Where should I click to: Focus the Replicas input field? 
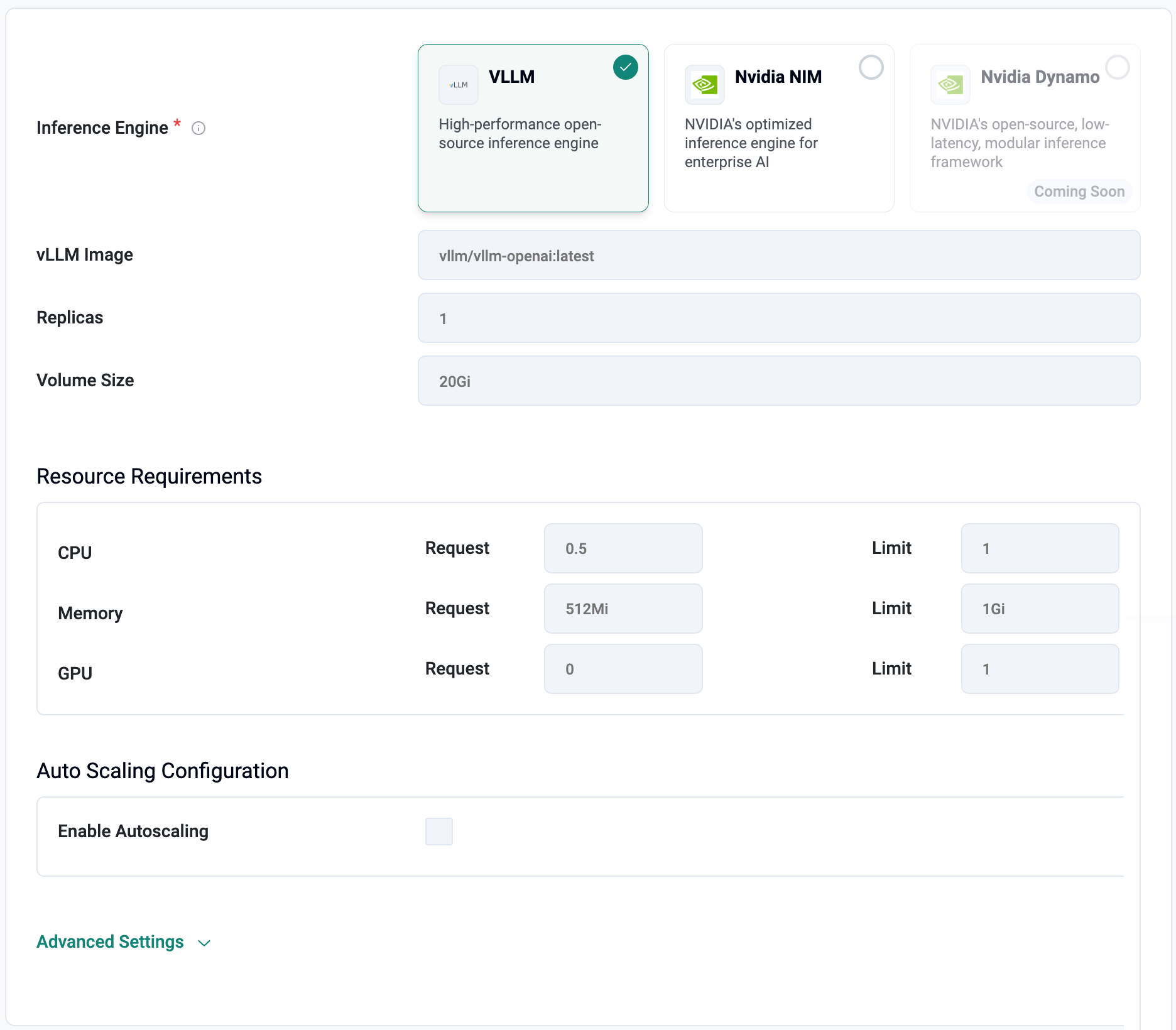pyautogui.click(x=779, y=318)
